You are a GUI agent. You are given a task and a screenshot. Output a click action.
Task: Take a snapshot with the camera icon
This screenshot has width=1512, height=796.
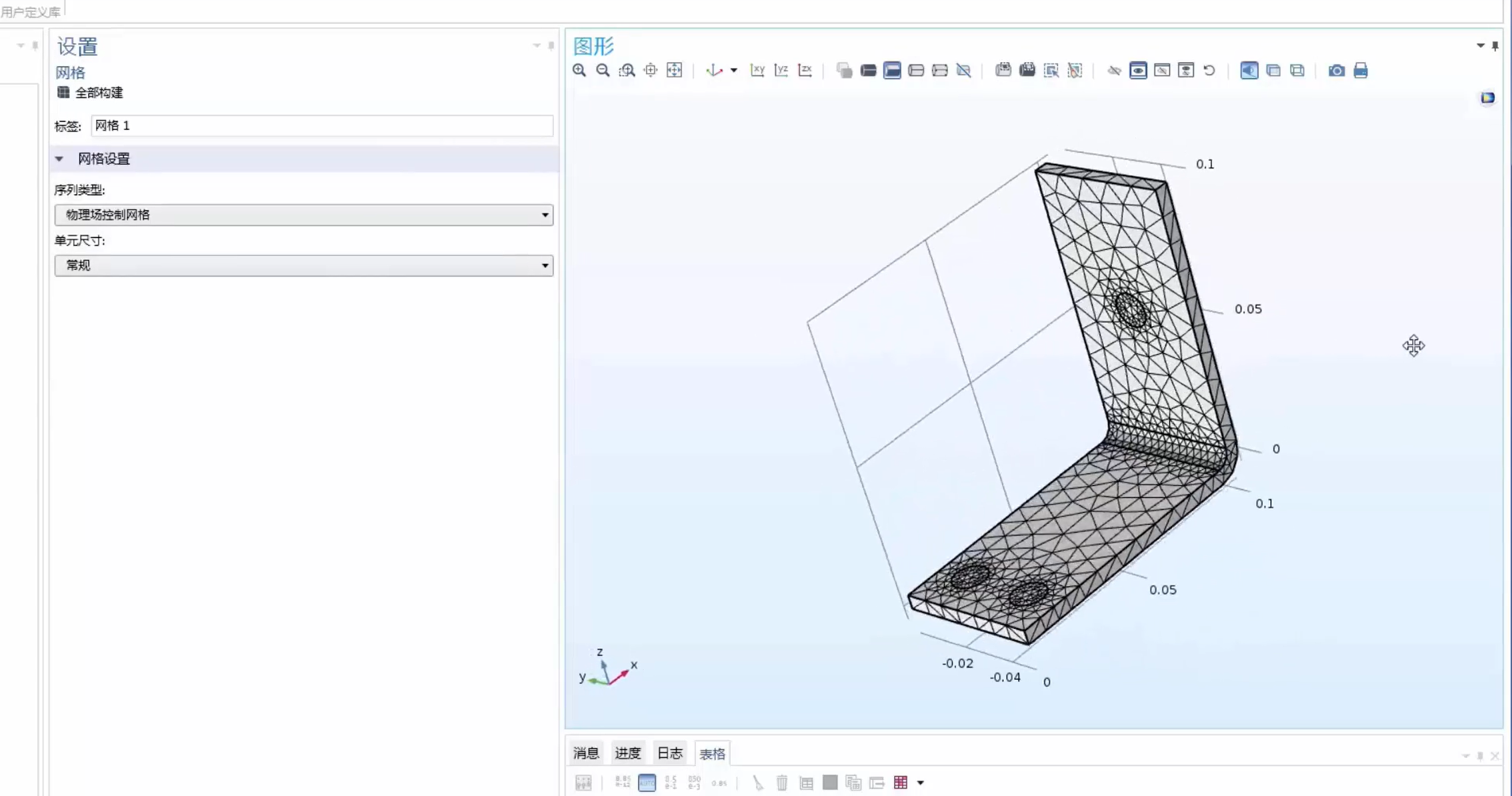pyautogui.click(x=1336, y=71)
